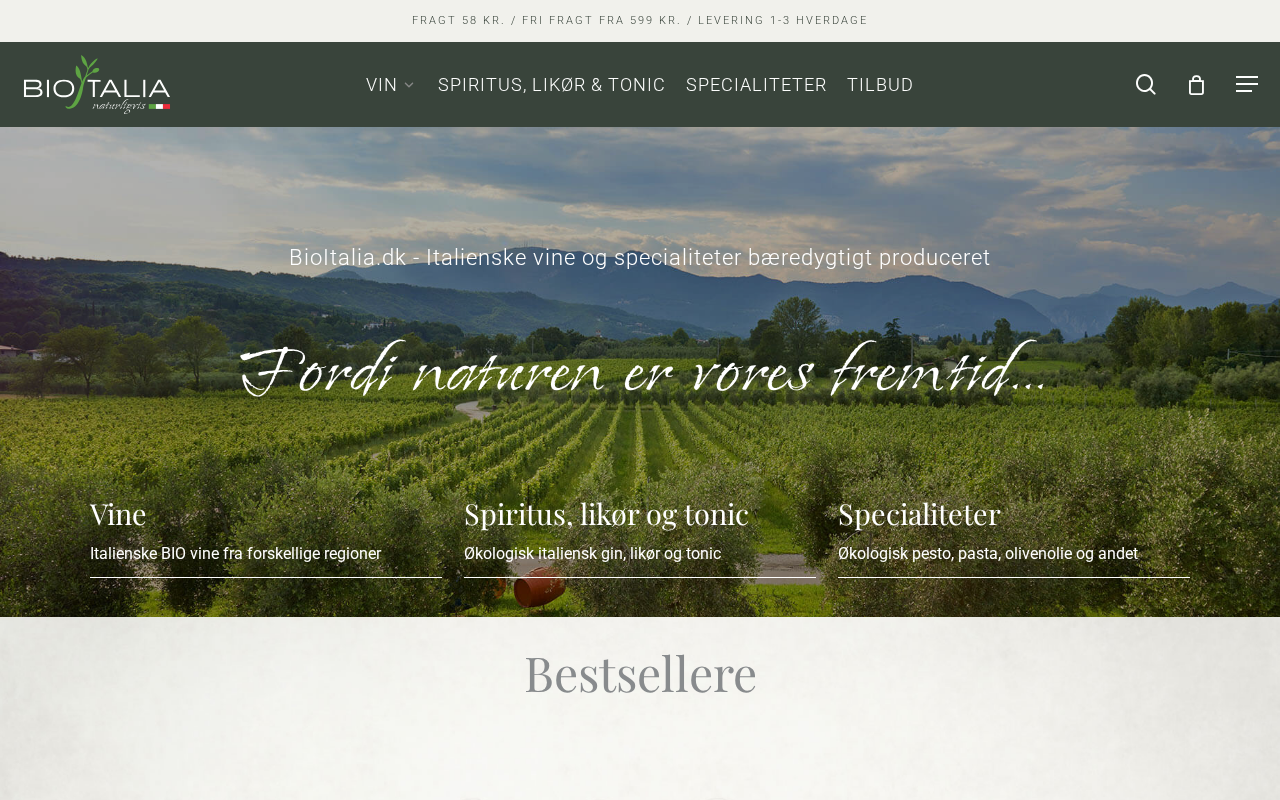Image resolution: width=1280 pixels, height=800 pixels.
Task: Click the wine barrel in the vineyard photo
Action: point(539,586)
